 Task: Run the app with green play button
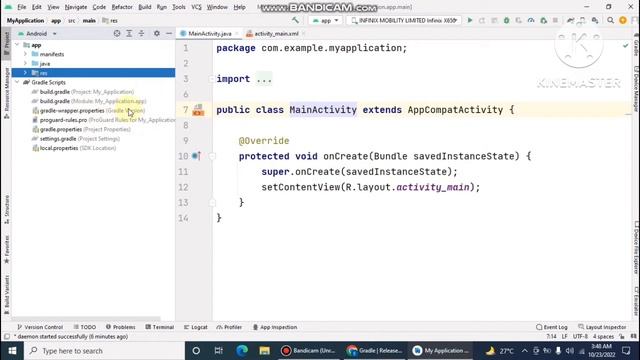pyautogui.click(x=470, y=20)
